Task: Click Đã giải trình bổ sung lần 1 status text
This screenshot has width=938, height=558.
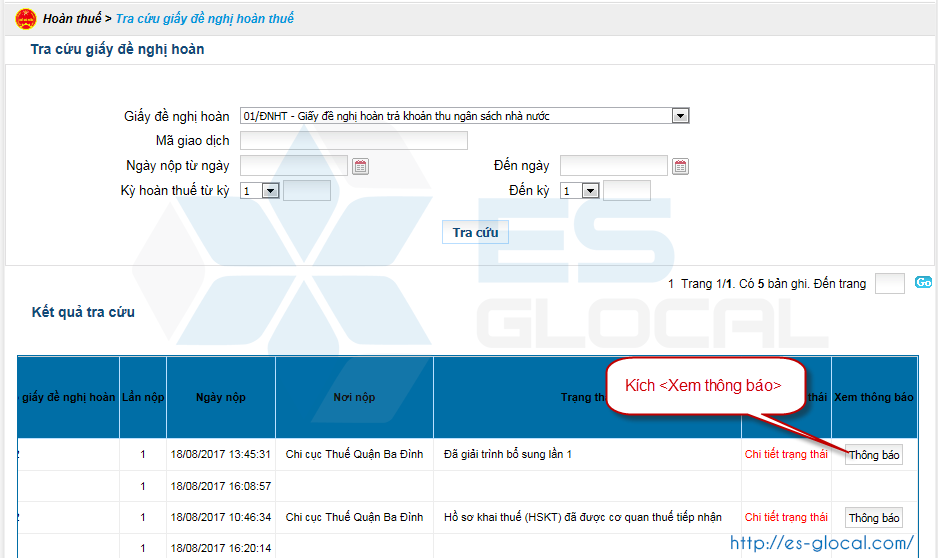Action: click(x=508, y=455)
